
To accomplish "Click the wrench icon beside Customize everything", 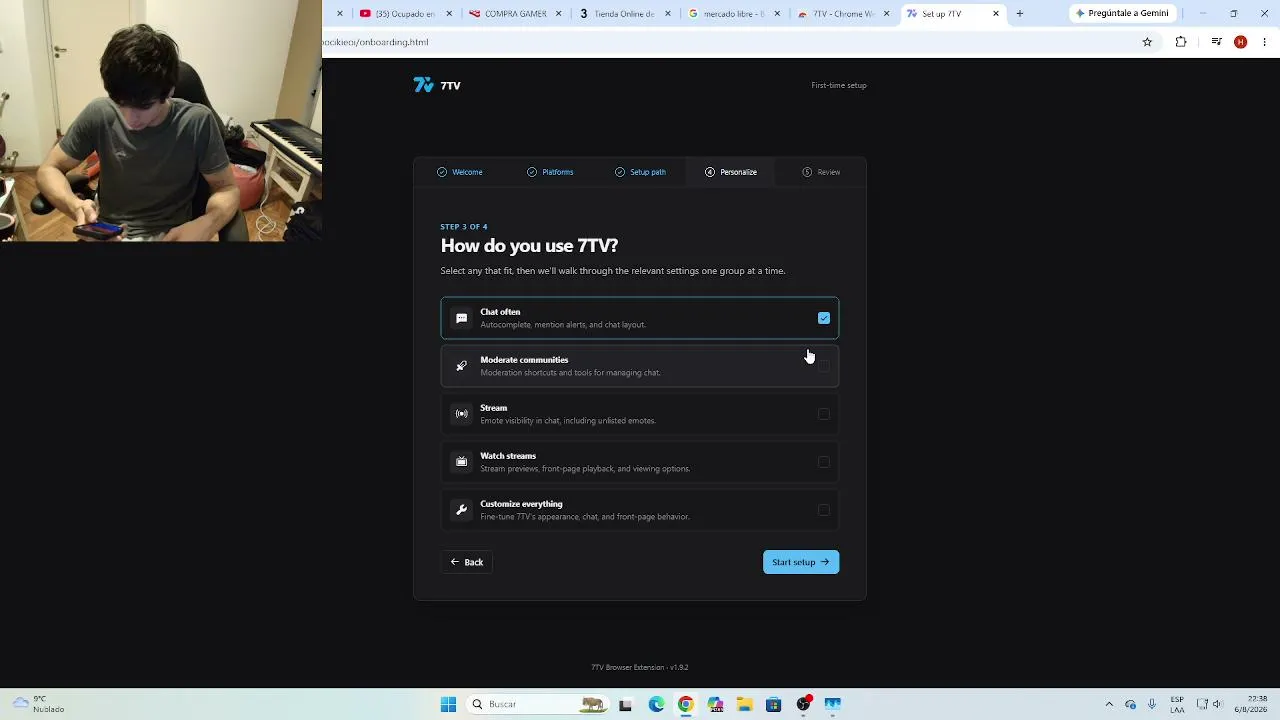I will click(461, 510).
